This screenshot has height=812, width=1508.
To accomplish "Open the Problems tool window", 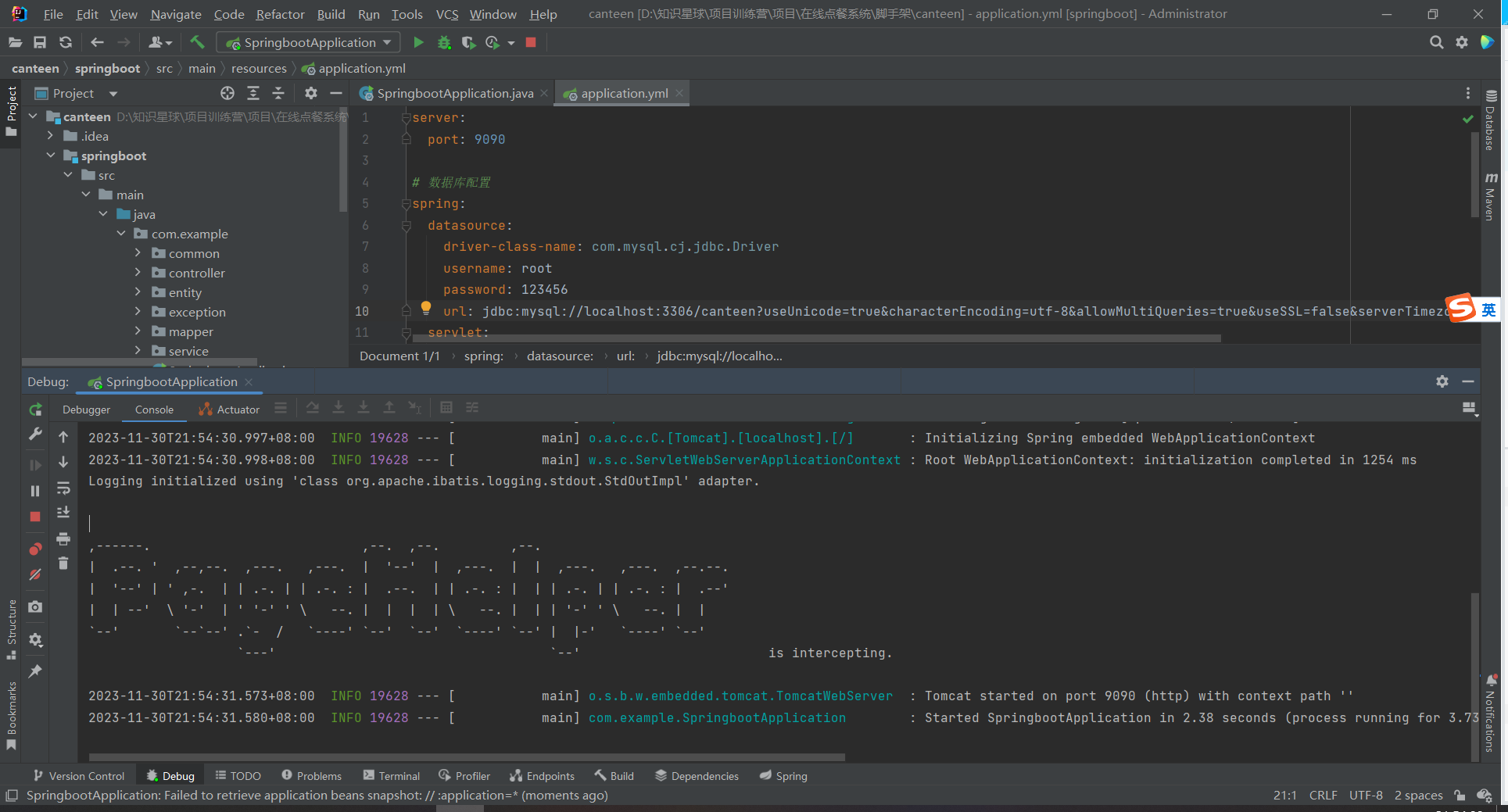I will (312, 776).
